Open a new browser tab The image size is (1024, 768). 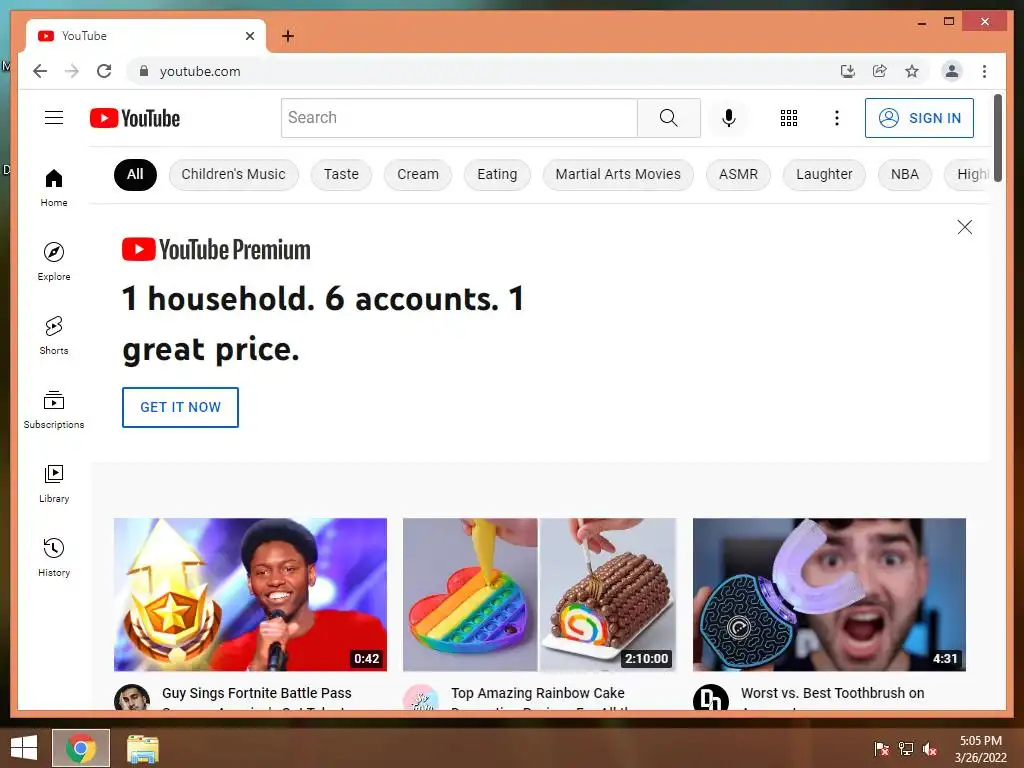tap(287, 36)
